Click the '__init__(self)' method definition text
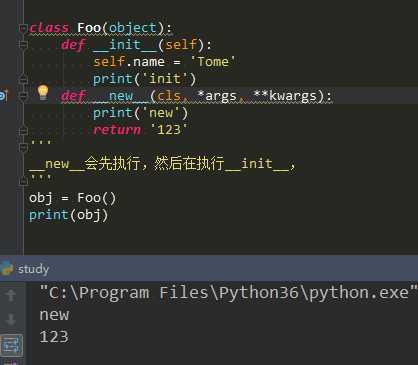 152,45
